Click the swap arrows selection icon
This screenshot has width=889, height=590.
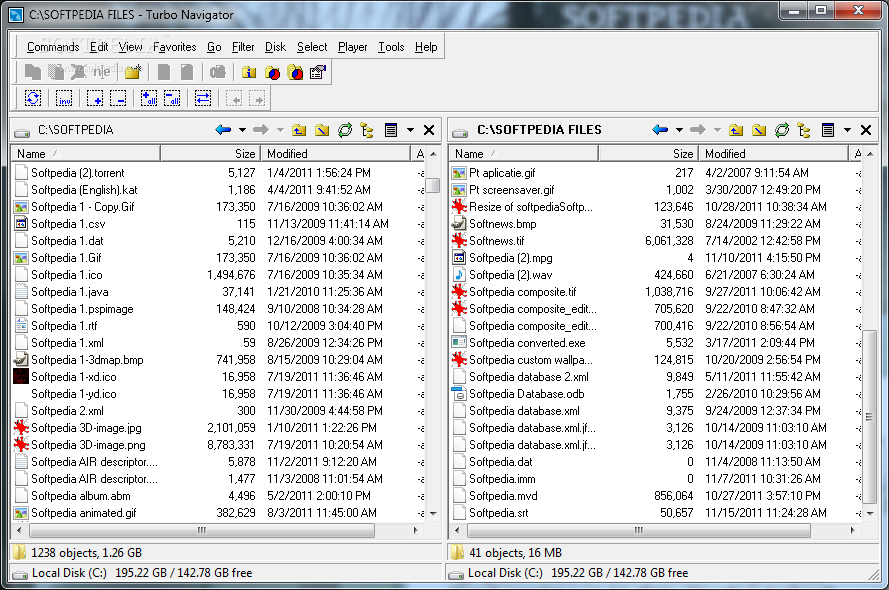tap(202, 98)
